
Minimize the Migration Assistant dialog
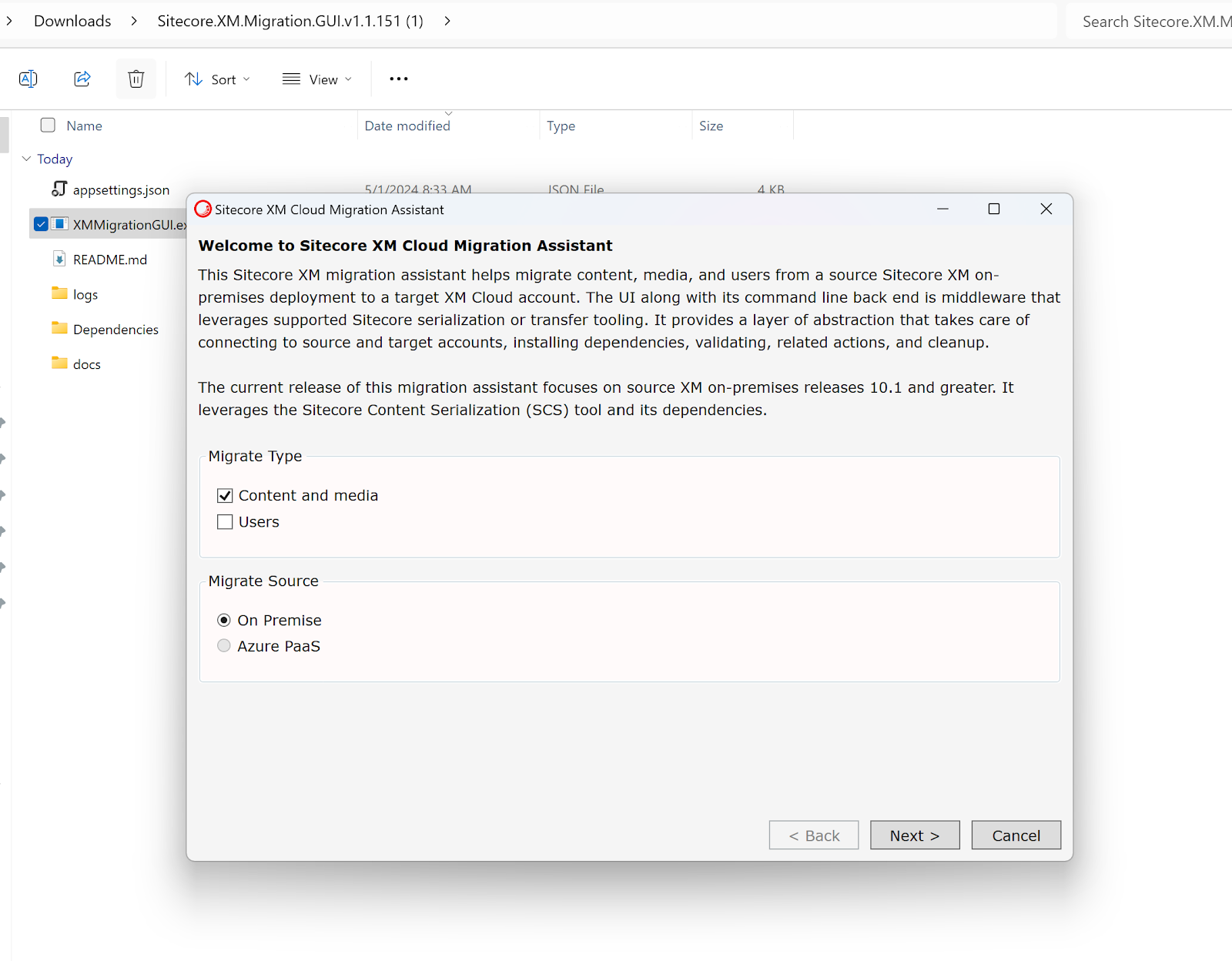[x=942, y=209]
